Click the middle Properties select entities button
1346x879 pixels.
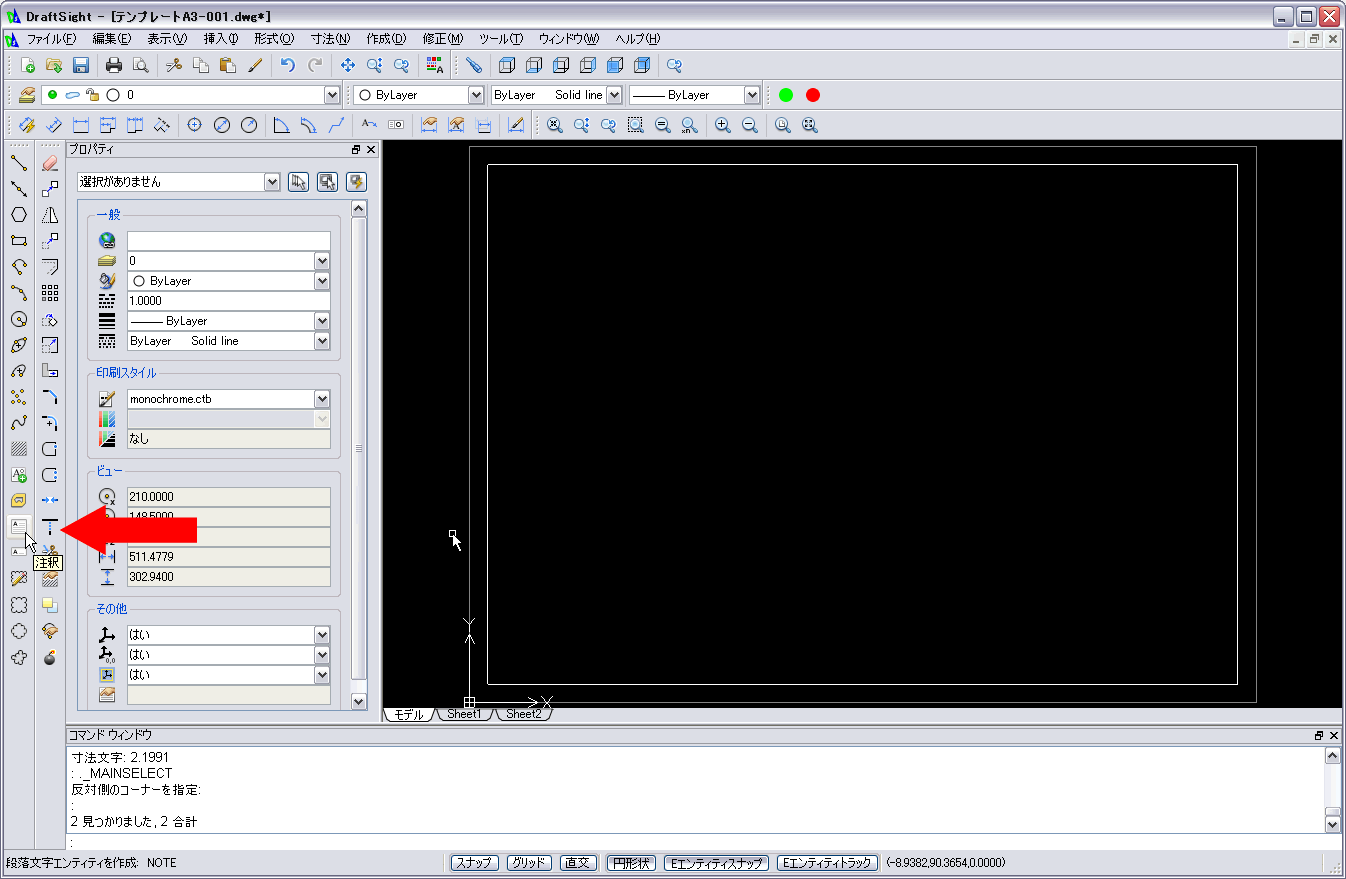[327, 182]
